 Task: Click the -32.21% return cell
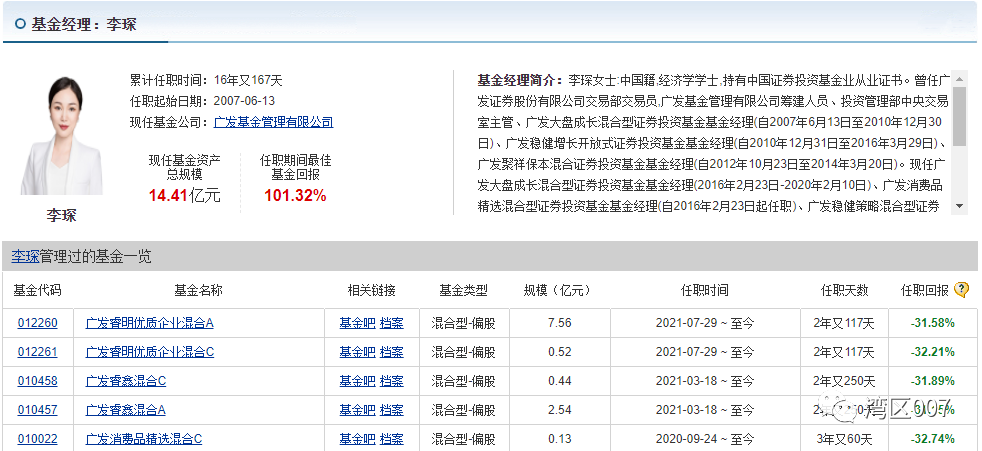pyautogui.click(x=933, y=352)
